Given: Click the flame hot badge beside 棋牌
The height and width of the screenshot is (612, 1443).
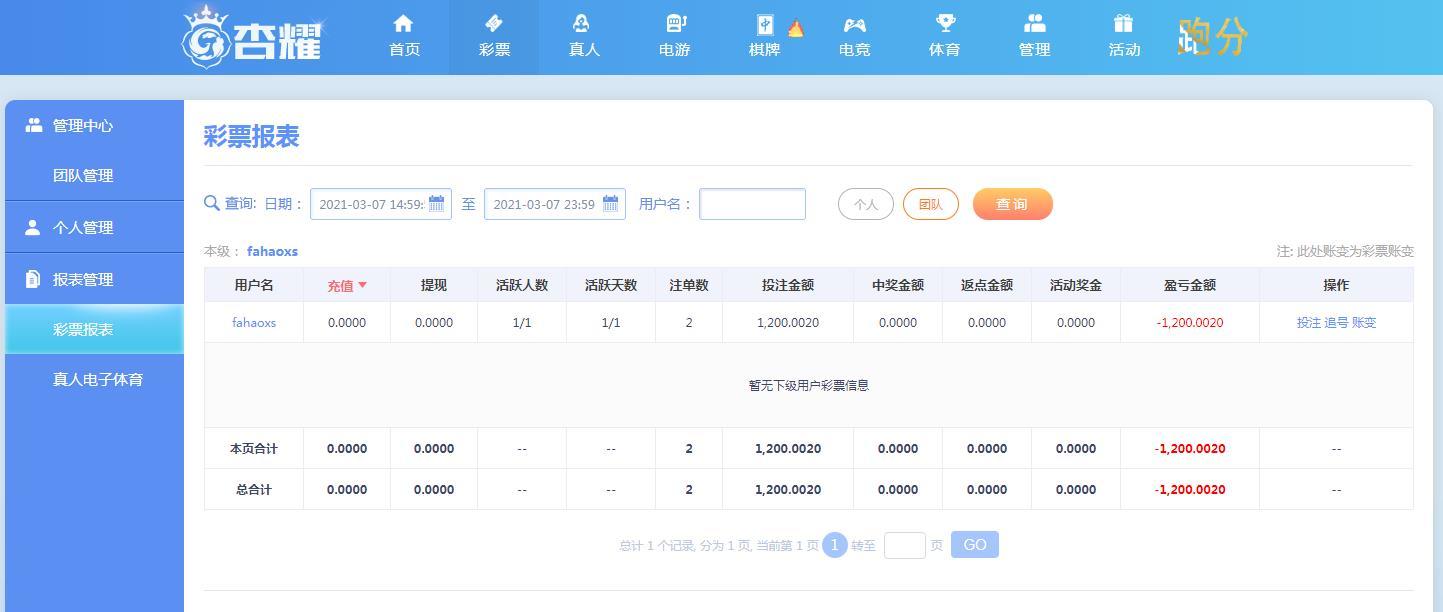Looking at the screenshot, I should tap(795, 28).
